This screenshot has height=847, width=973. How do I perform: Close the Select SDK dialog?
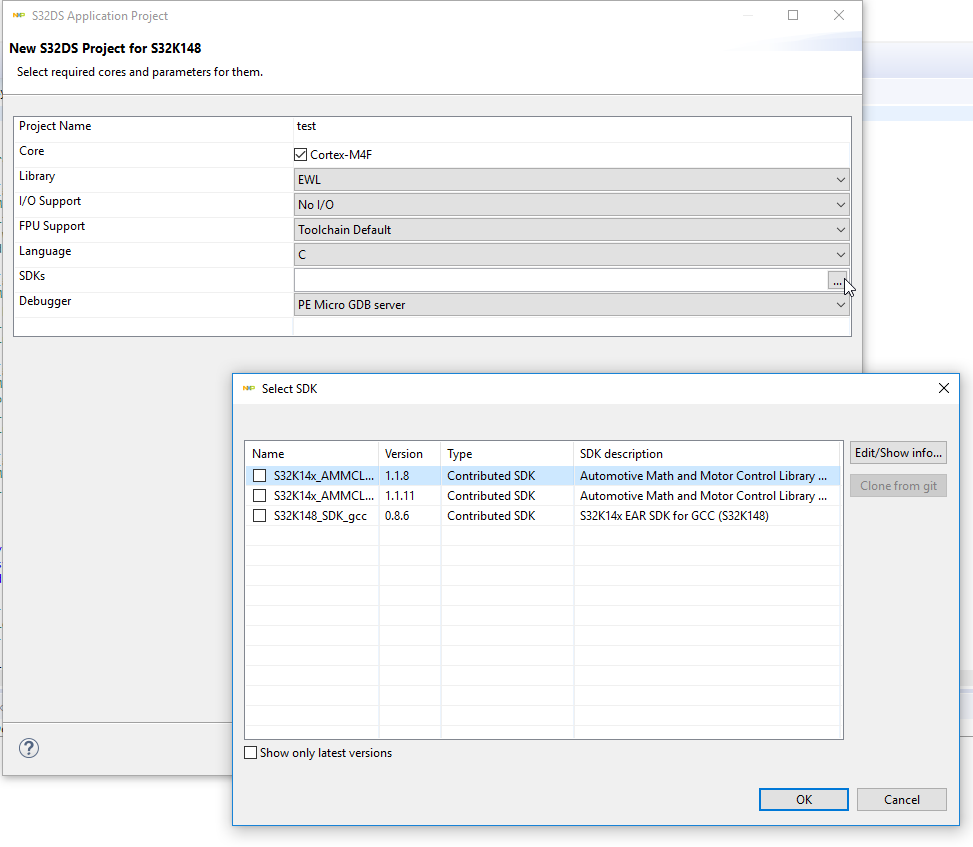[x=944, y=388]
